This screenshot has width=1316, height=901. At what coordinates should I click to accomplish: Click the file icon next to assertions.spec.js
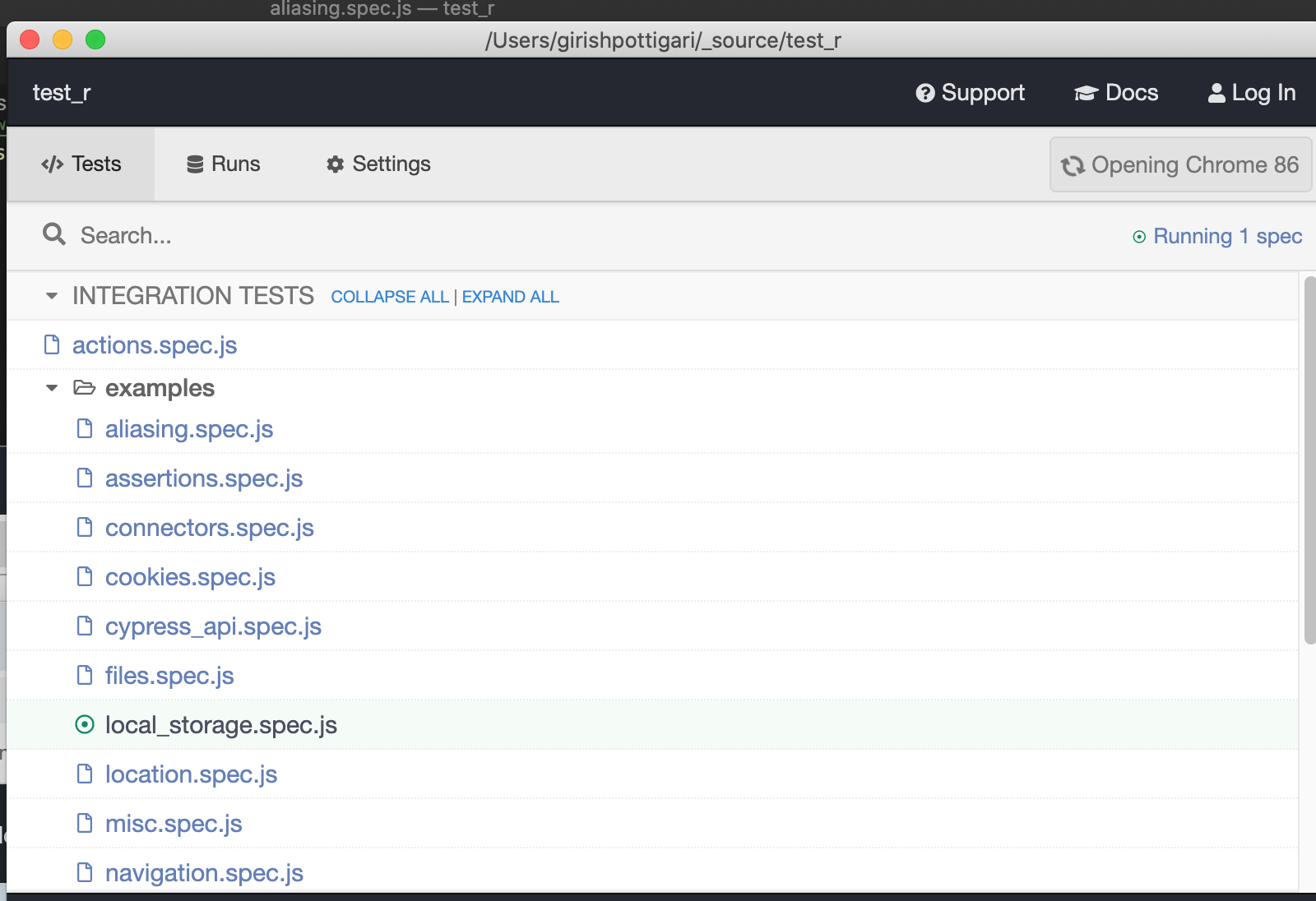pyautogui.click(x=85, y=478)
